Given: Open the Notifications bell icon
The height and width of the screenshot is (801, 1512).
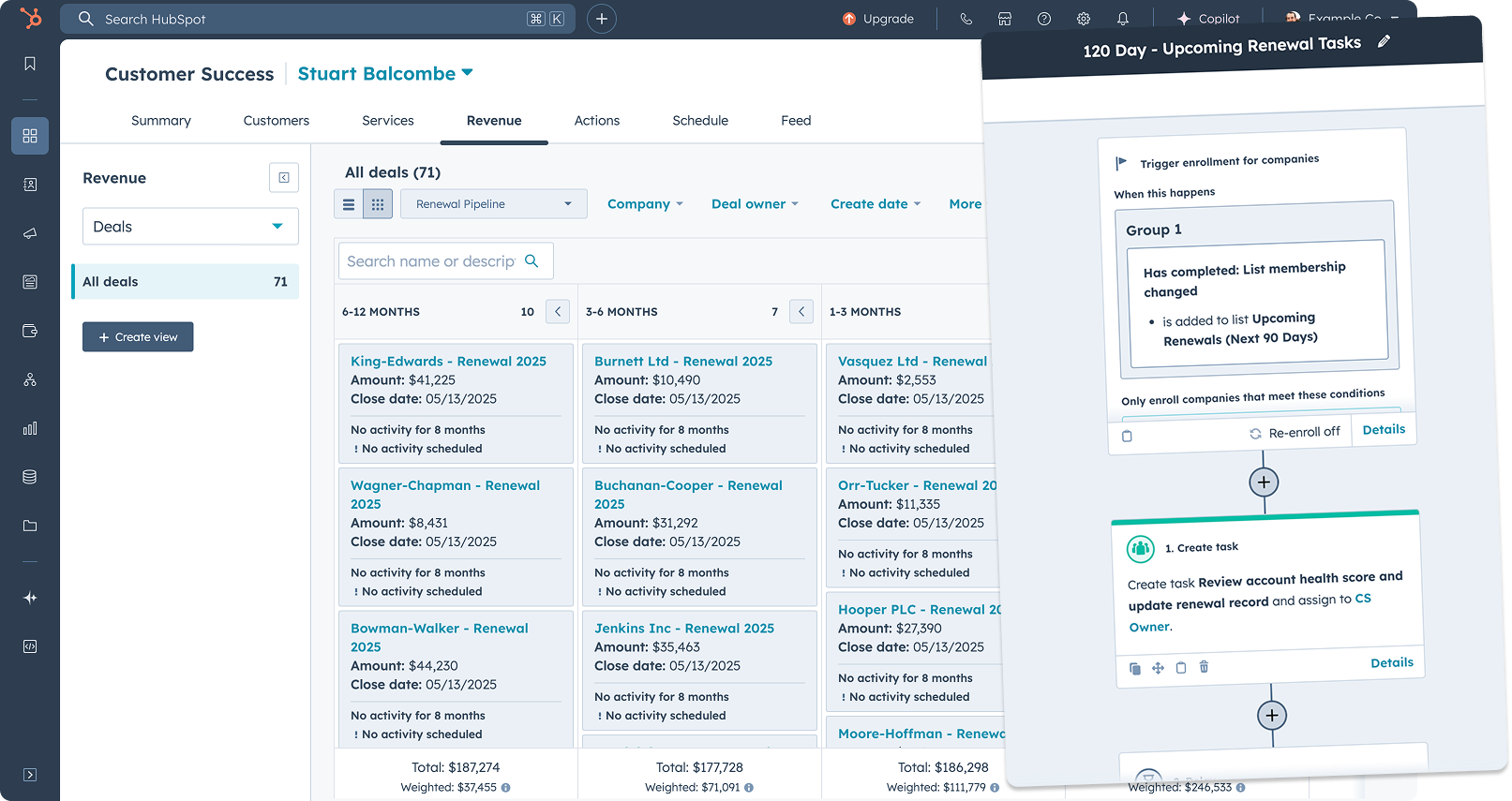Looking at the screenshot, I should (1123, 19).
